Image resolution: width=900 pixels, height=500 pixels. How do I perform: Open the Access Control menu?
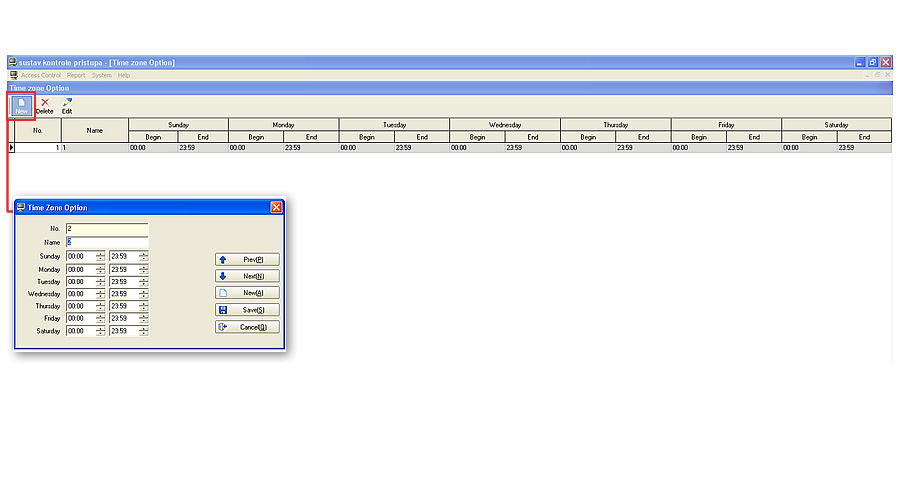coord(41,75)
